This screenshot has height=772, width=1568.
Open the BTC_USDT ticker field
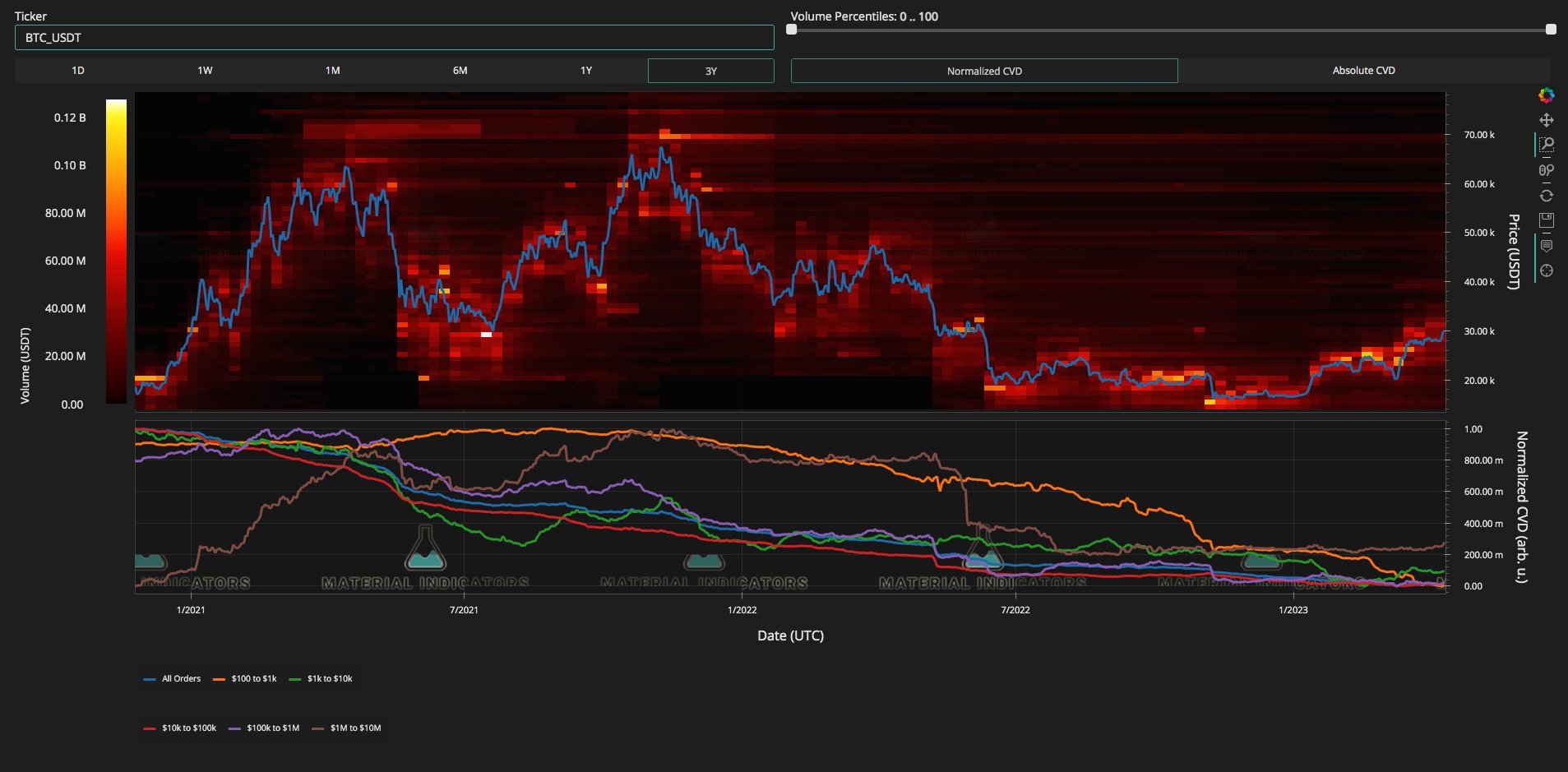point(394,38)
